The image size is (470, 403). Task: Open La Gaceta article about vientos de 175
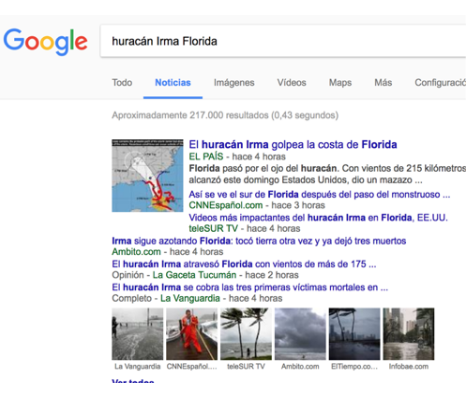(x=244, y=264)
